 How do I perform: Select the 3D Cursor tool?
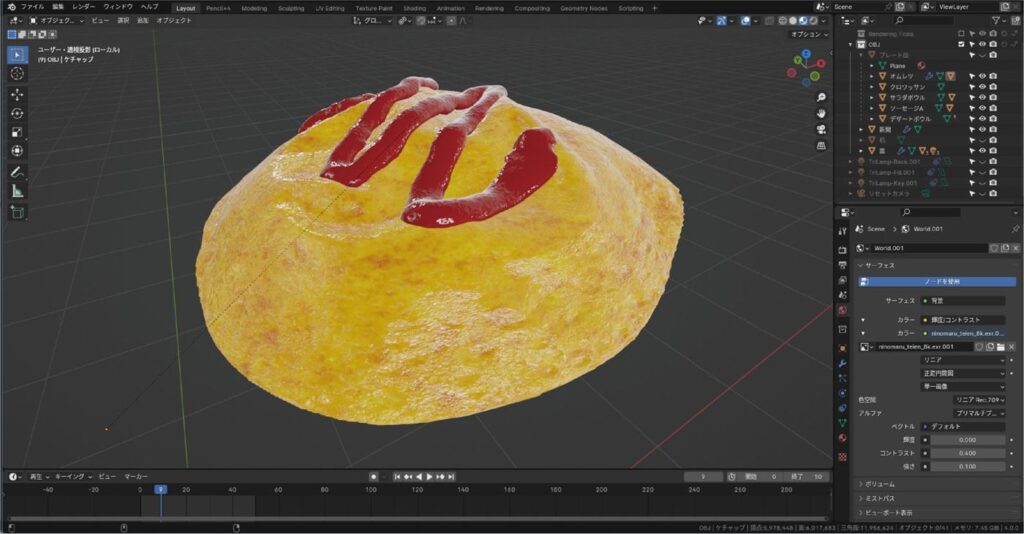18,74
